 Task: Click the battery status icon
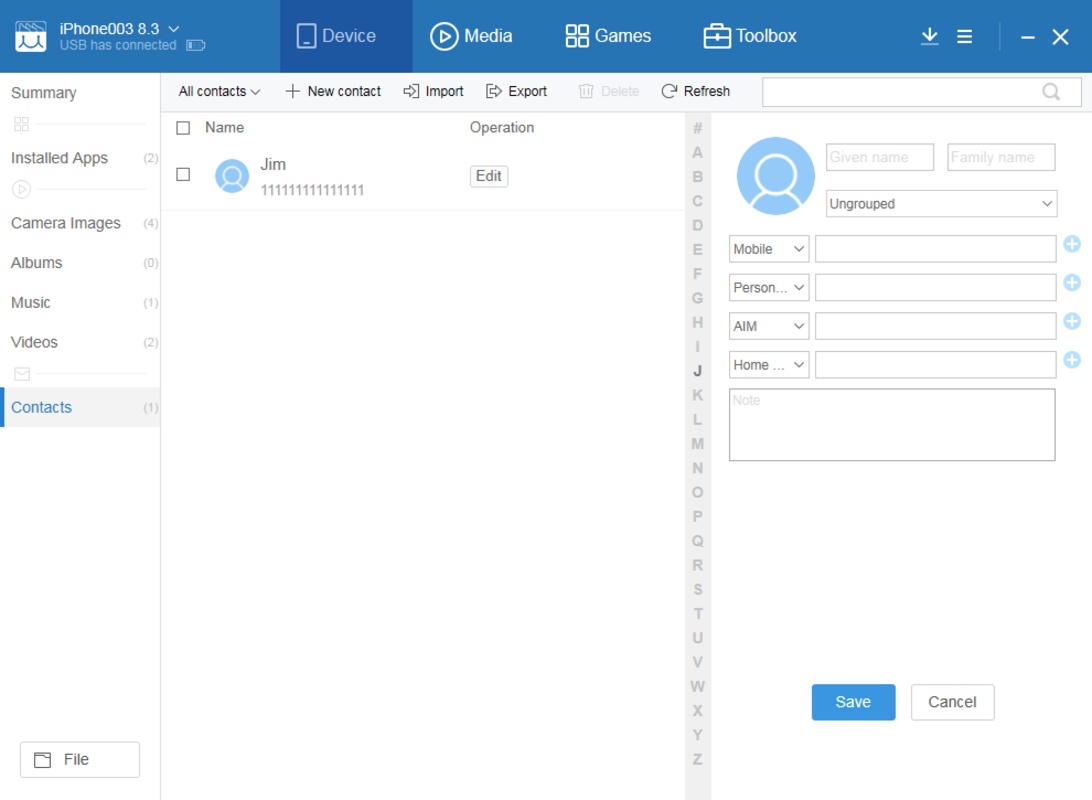196,46
